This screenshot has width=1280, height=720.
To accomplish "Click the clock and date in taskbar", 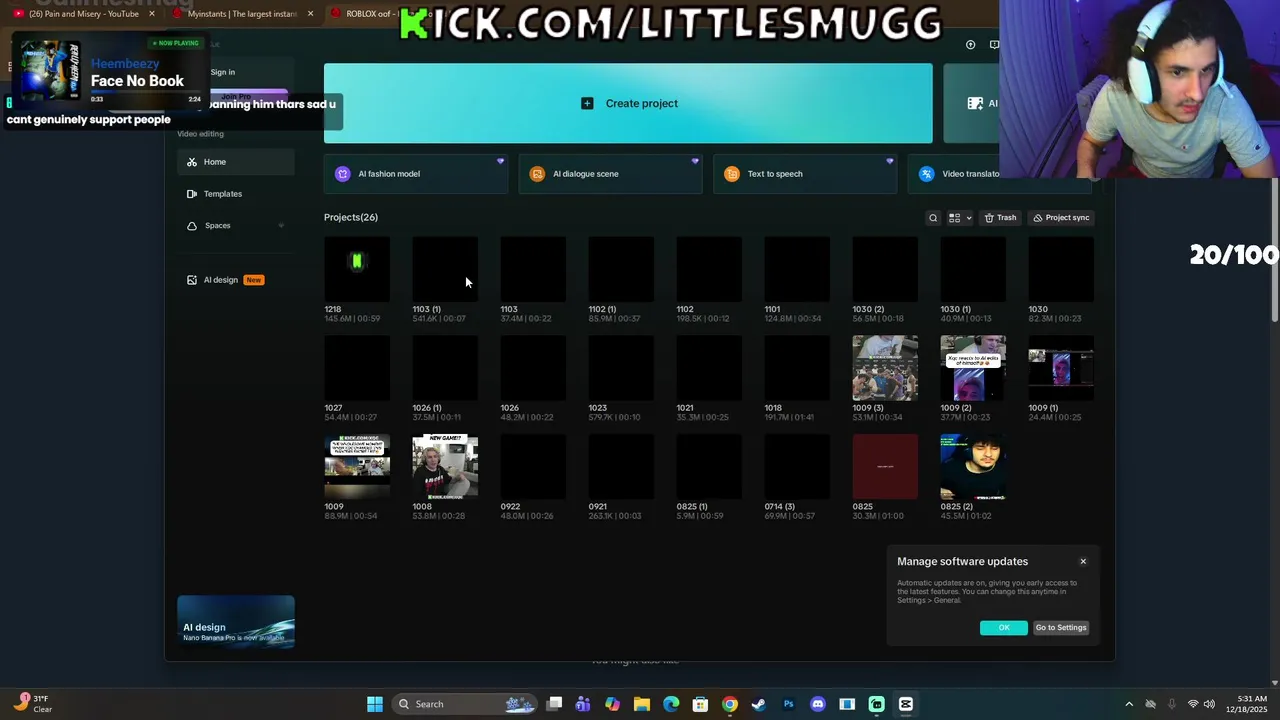I will pyautogui.click(x=1245, y=704).
